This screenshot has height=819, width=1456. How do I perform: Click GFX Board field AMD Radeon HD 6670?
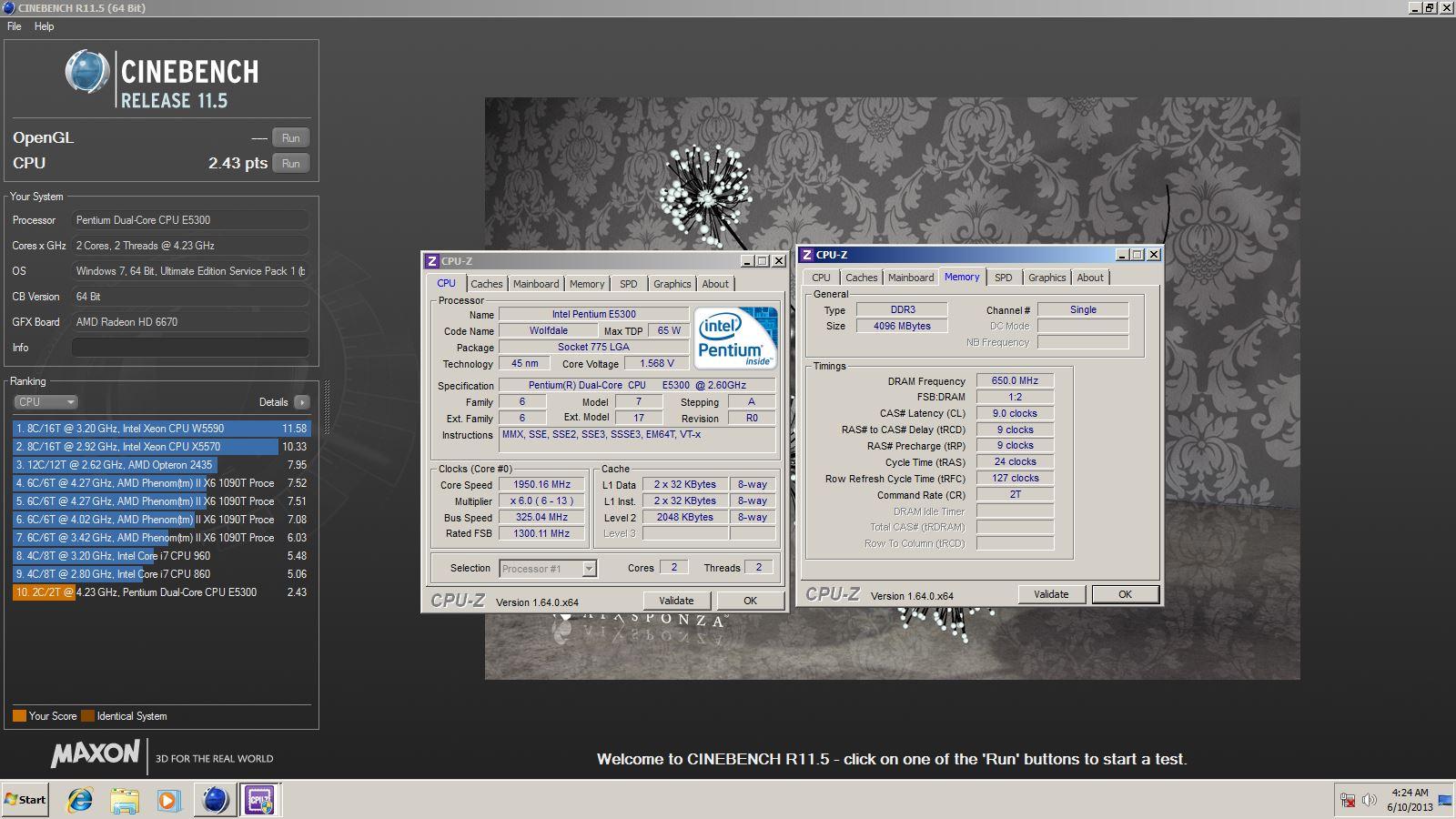point(190,322)
